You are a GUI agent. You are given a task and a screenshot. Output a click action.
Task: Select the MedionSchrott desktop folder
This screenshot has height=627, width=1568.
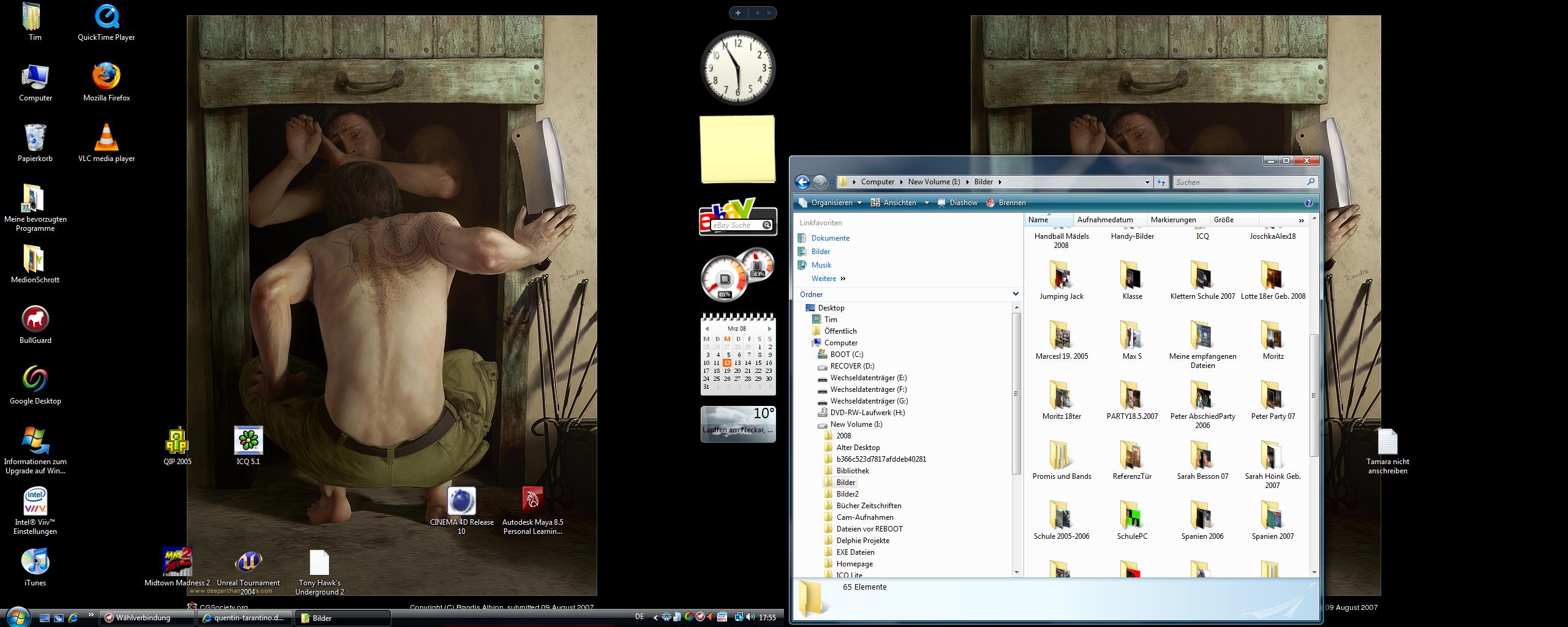[35, 264]
